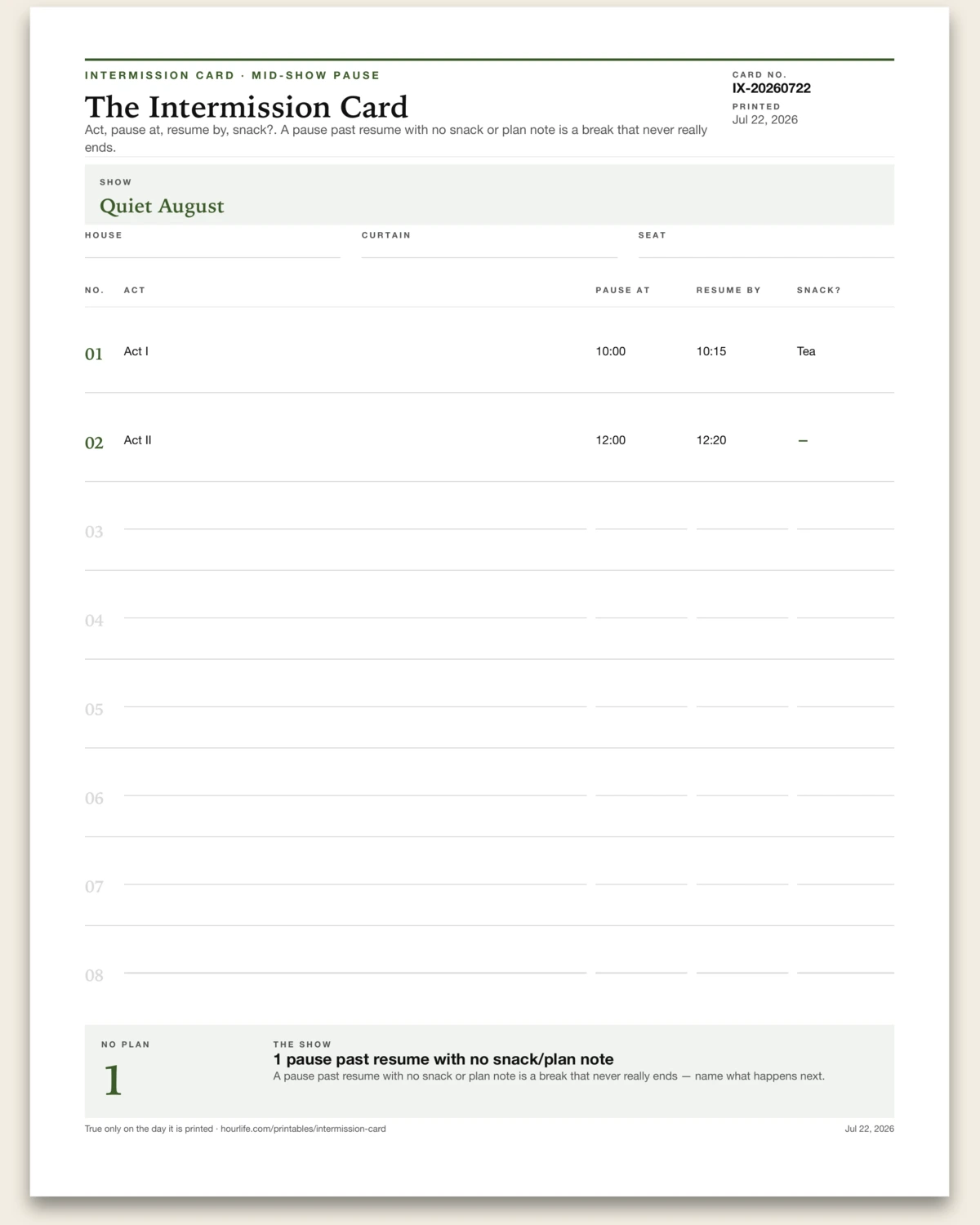980x1225 pixels.
Task: Click the Quiet August show title
Action: tap(162, 206)
